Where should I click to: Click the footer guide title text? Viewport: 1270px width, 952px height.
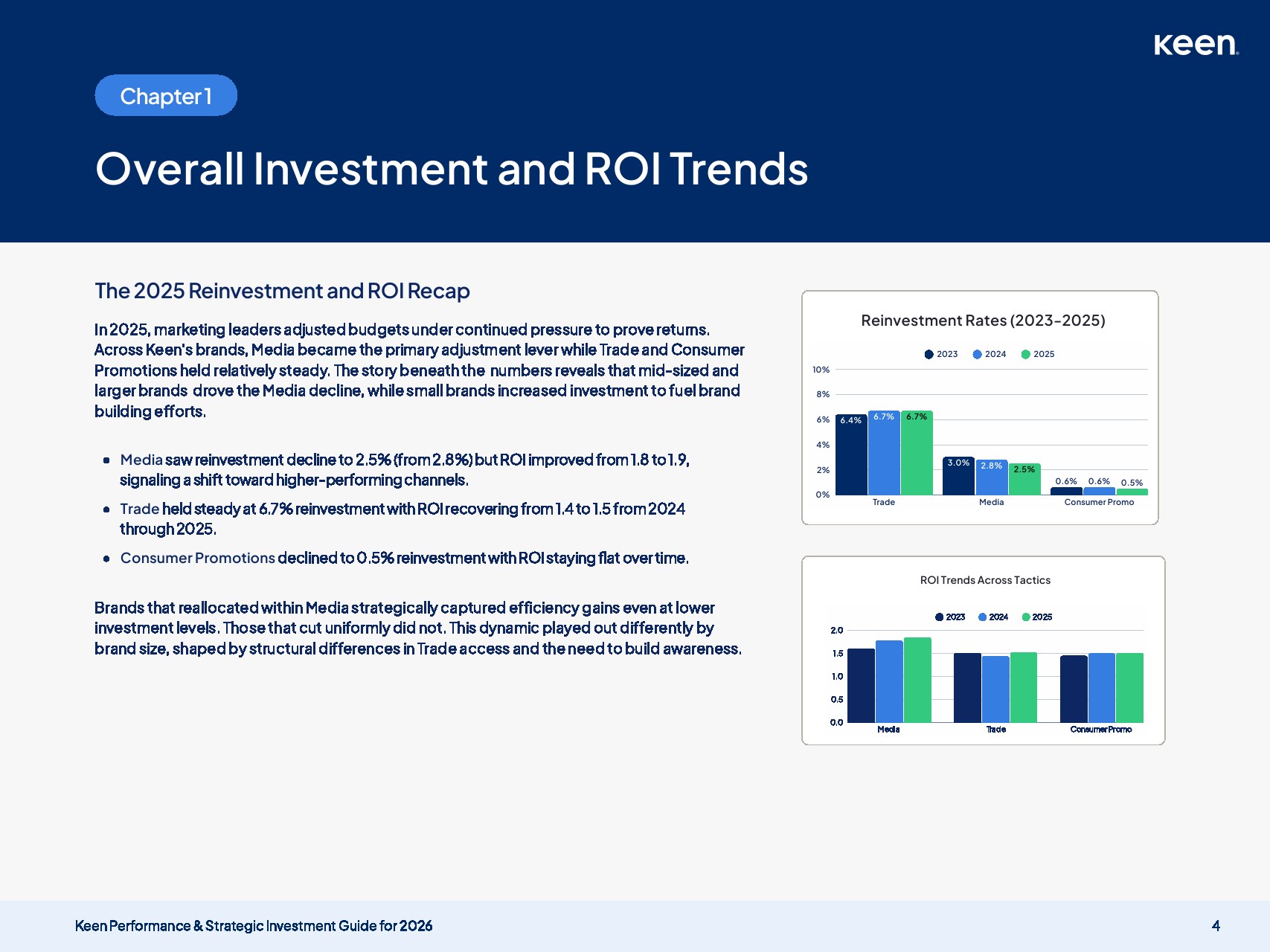pyautogui.click(x=254, y=926)
